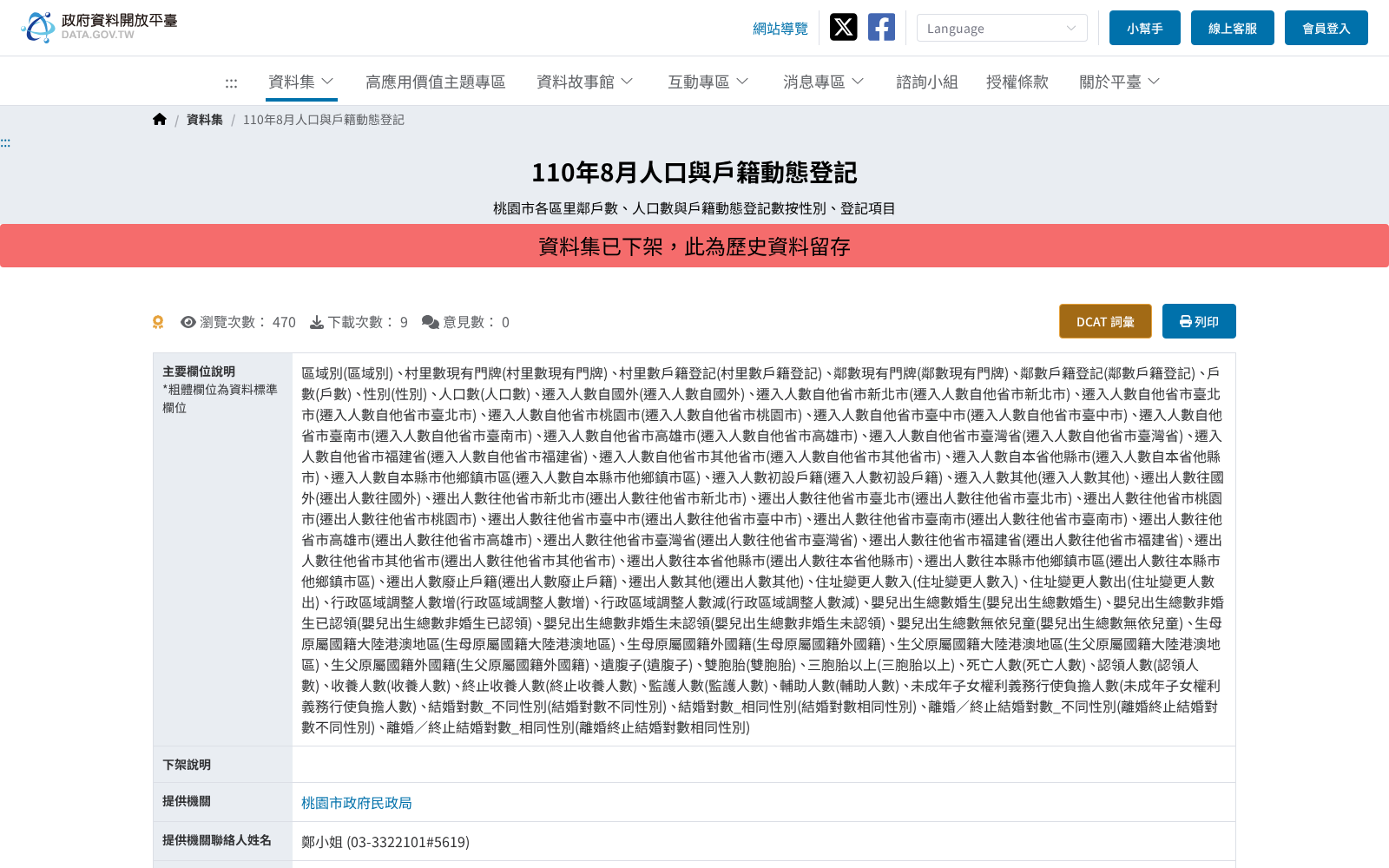The height and width of the screenshot is (868, 1389).
Task: Expand the 資料集 menu
Action: click(301, 82)
